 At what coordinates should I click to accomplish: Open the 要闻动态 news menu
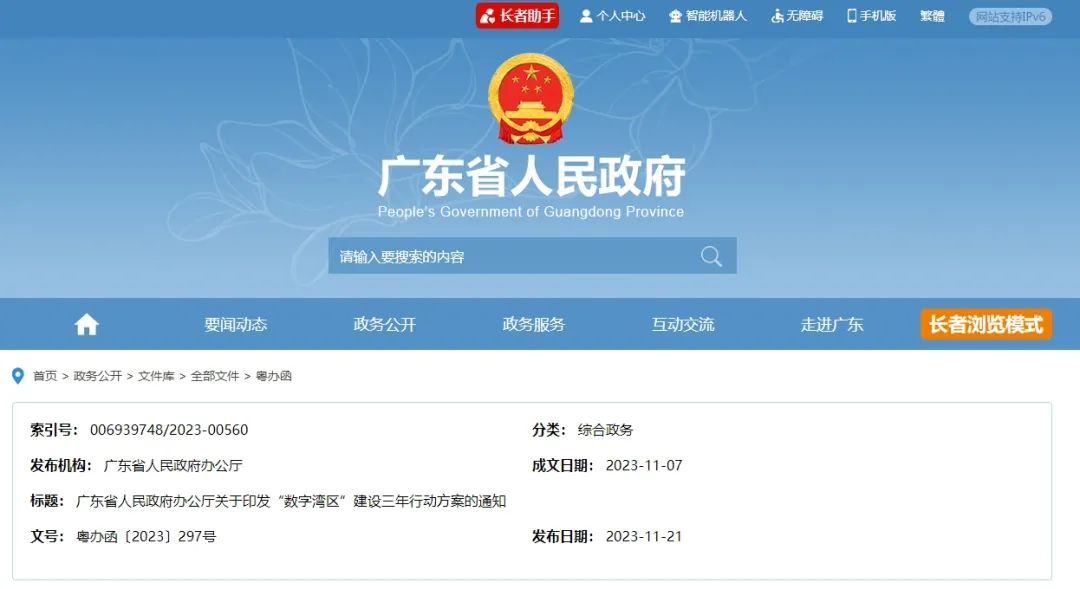tap(236, 324)
